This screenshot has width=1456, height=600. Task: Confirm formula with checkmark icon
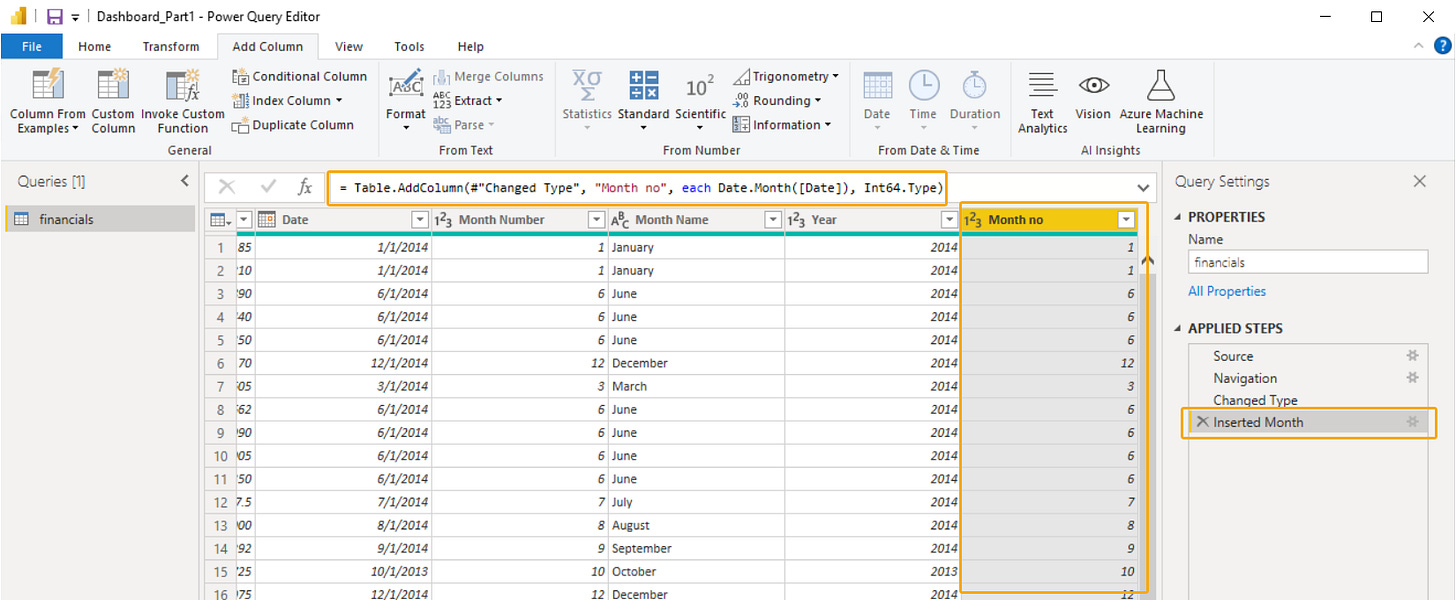(x=267, y=187)
